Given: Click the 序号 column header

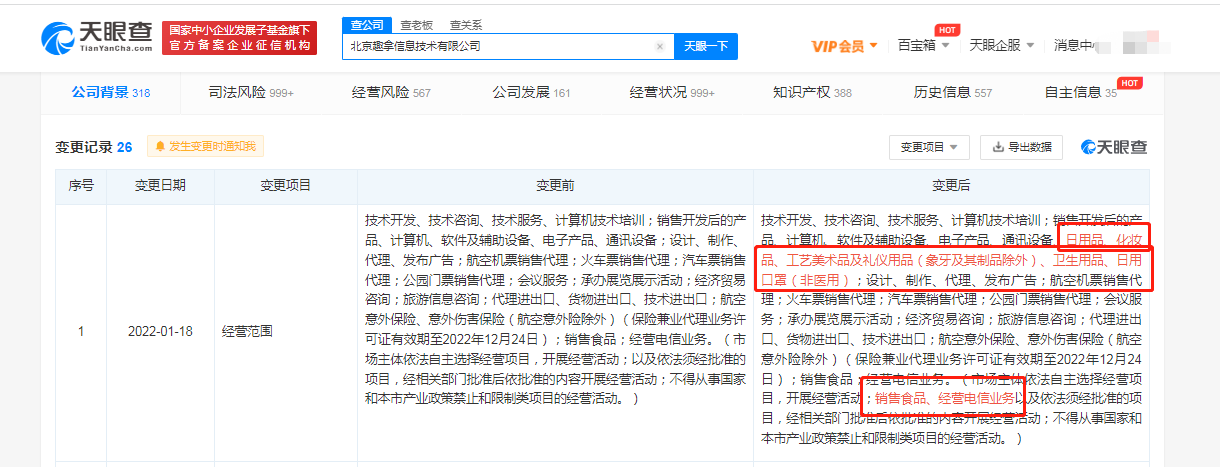Looking at the screenshot, I should pos(81,185).
